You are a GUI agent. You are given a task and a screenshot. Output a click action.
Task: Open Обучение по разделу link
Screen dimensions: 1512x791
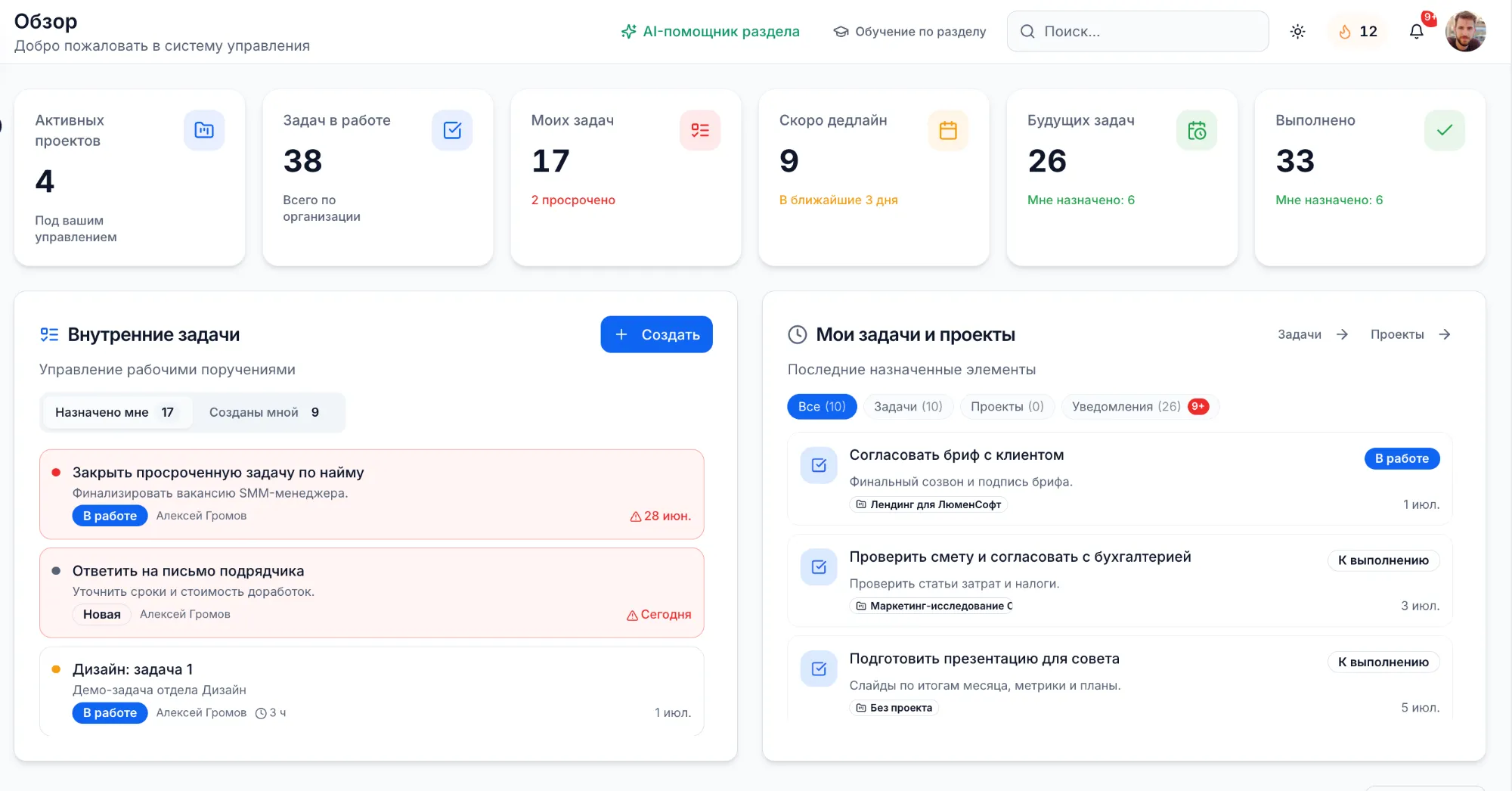910,32
